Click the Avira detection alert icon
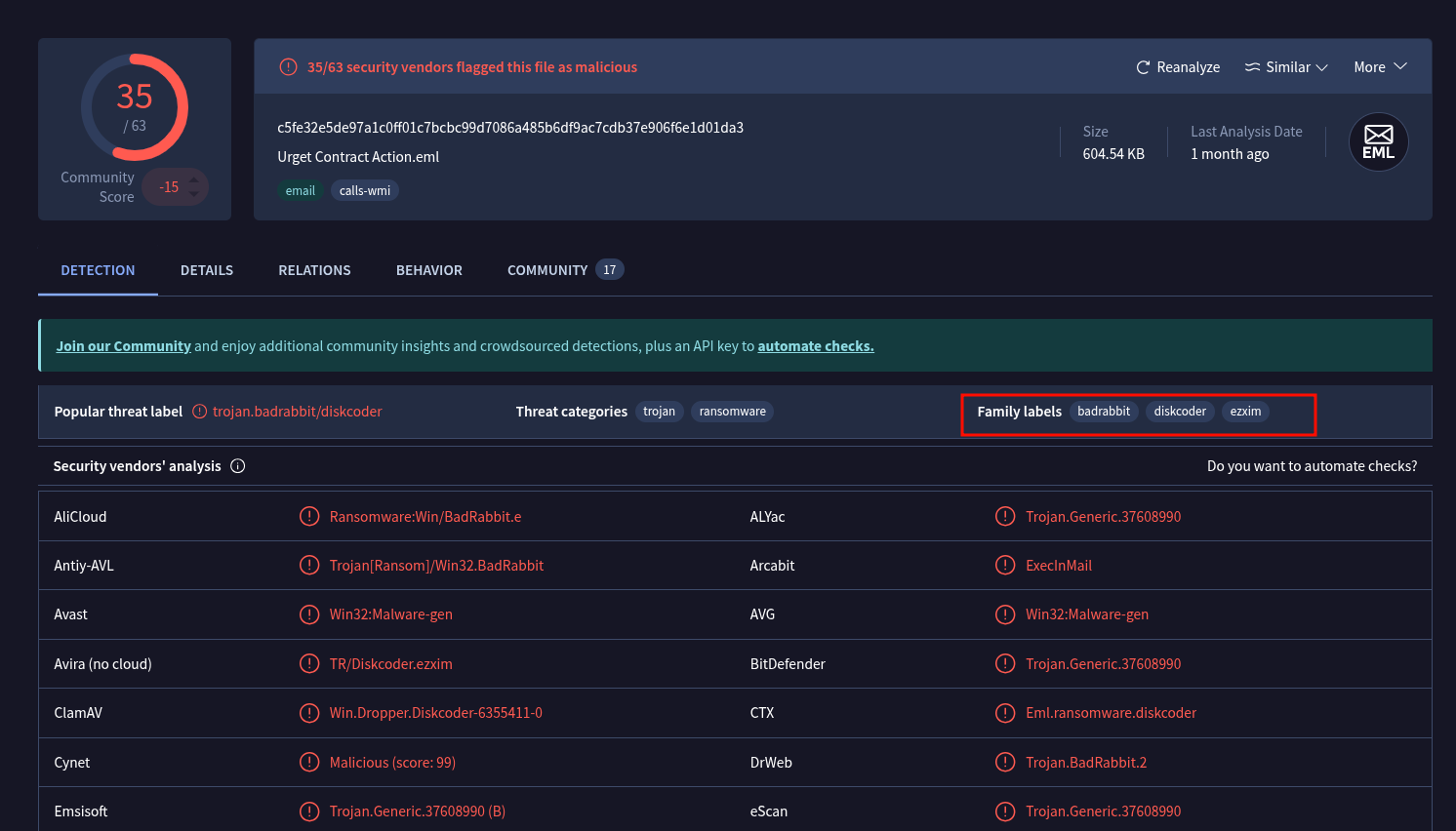Screen dimensions: 1456x831 tap(309, 663)
